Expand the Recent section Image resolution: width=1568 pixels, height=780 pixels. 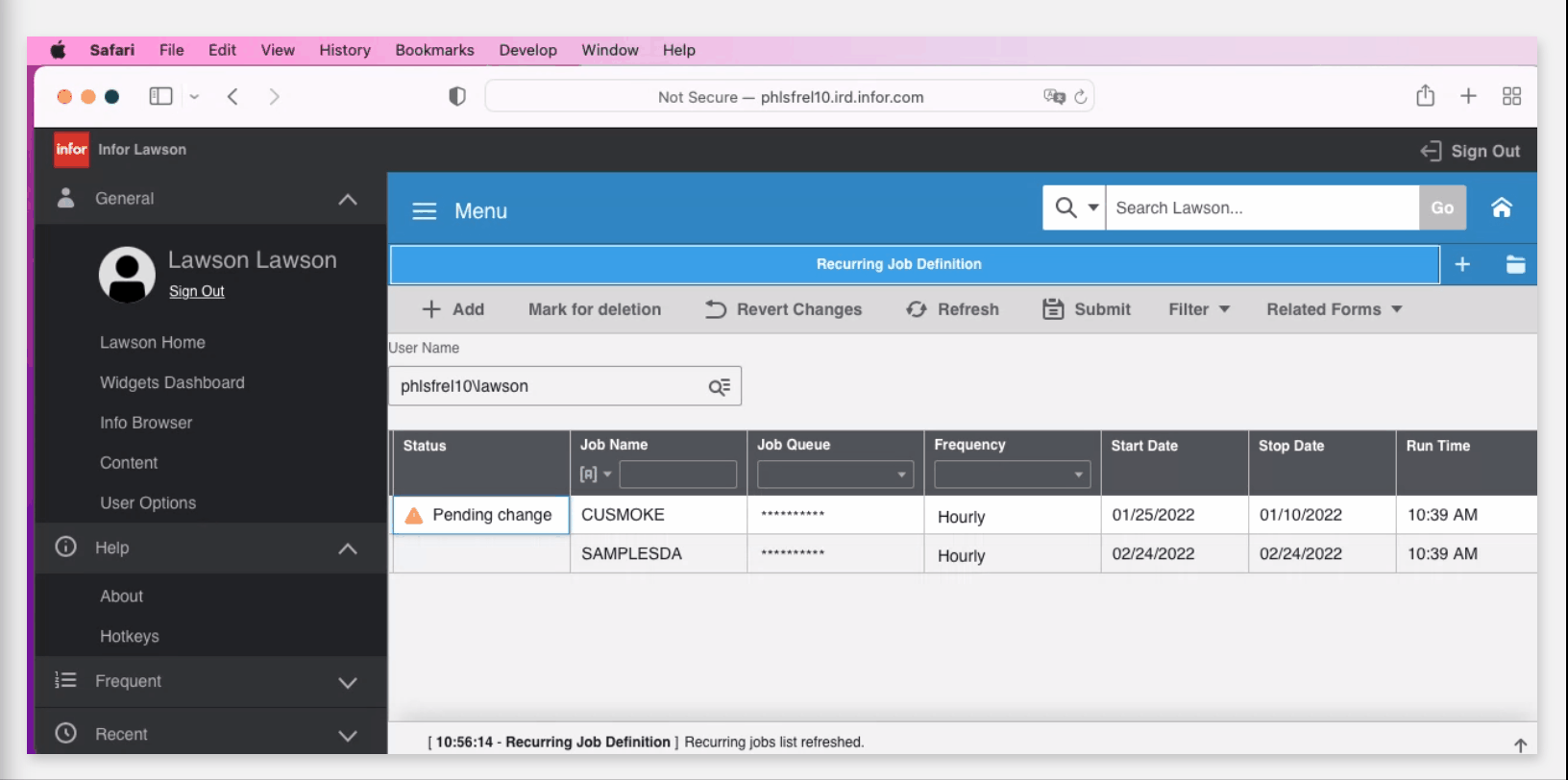pos(348,735)
